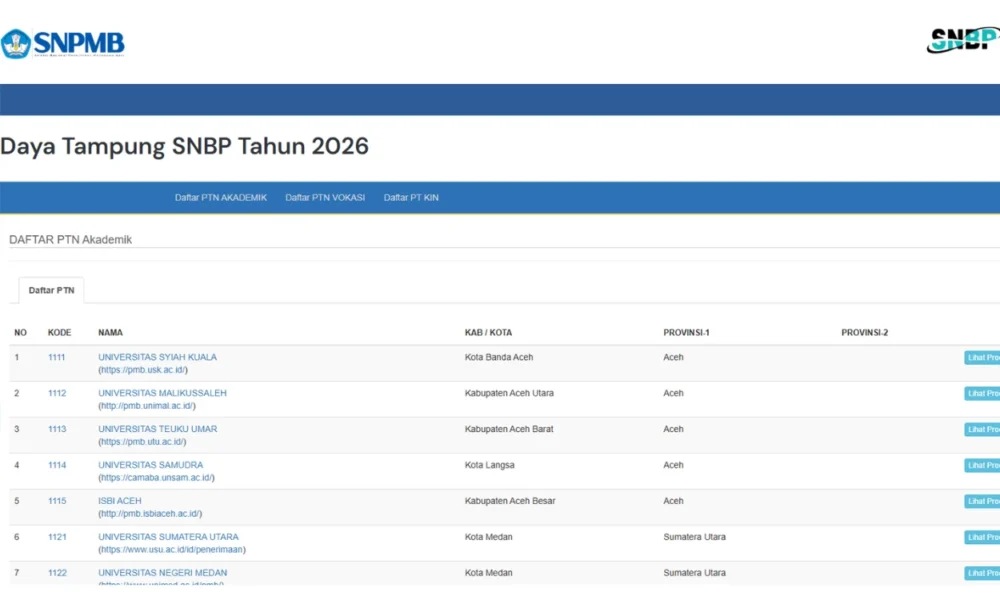Click code 1122 link
This screenshot has height=600, width=1000.
57,573
